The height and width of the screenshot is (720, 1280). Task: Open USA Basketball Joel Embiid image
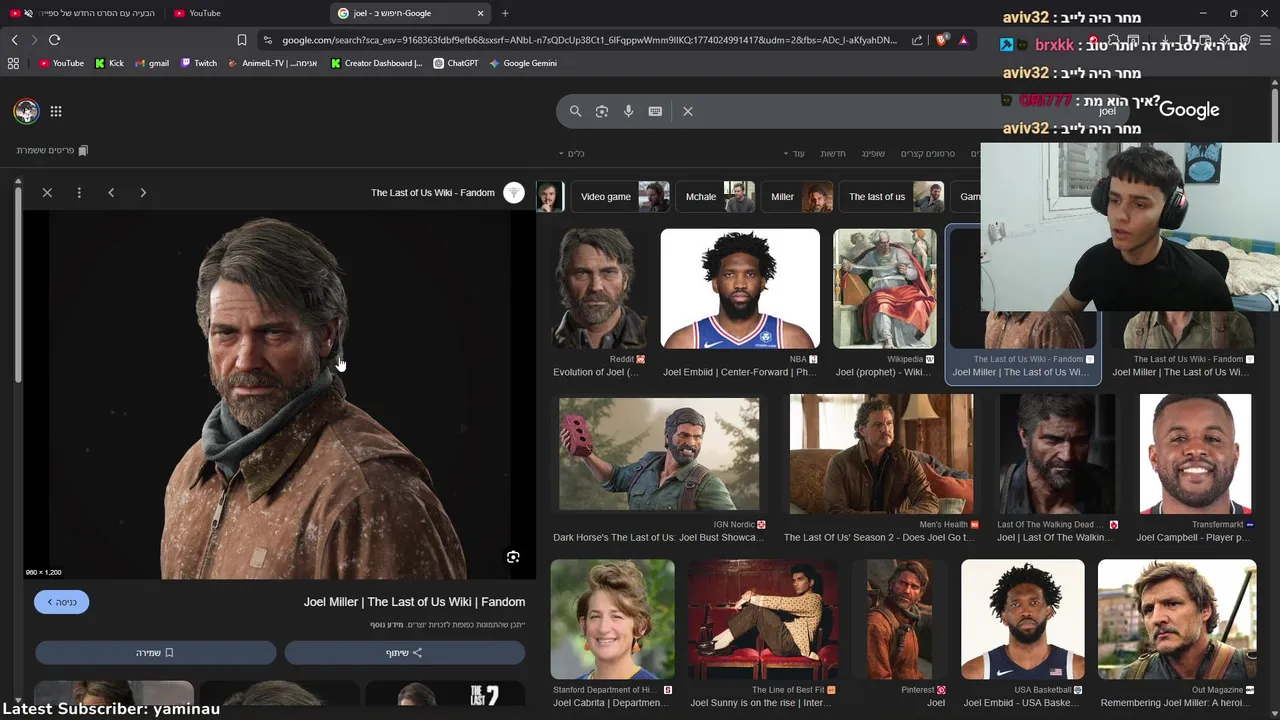[1022, 619]
